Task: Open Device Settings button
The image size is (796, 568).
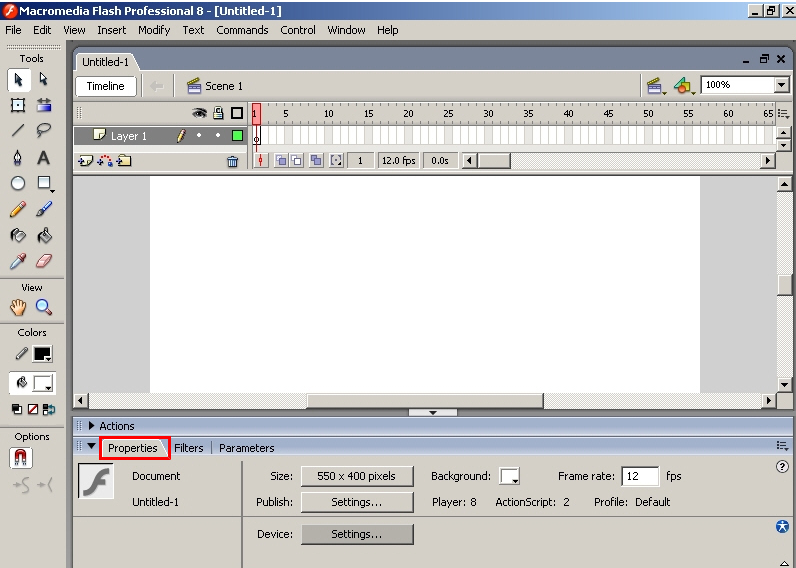Action: 357,534
